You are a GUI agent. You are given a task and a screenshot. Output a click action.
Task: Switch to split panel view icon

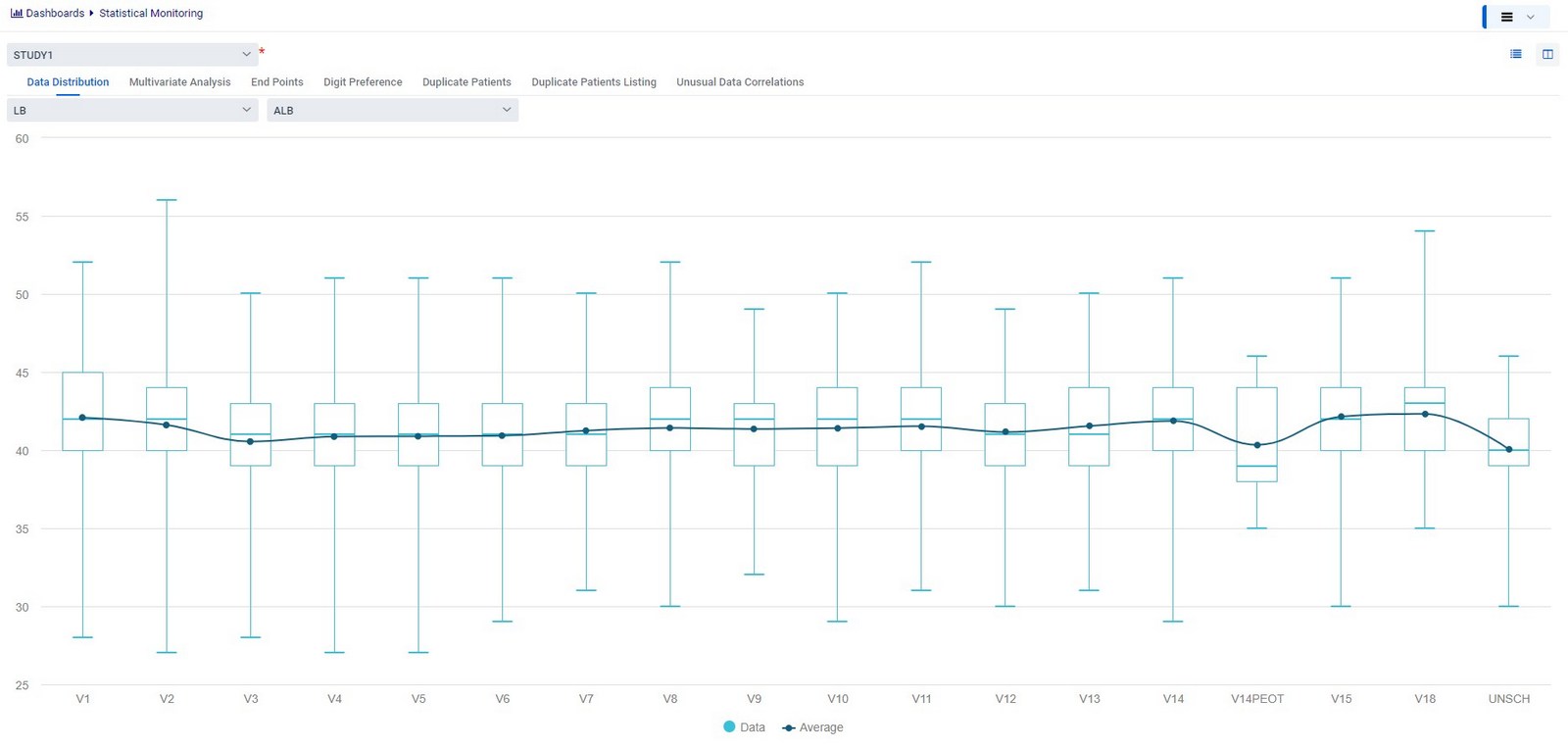1547,55
